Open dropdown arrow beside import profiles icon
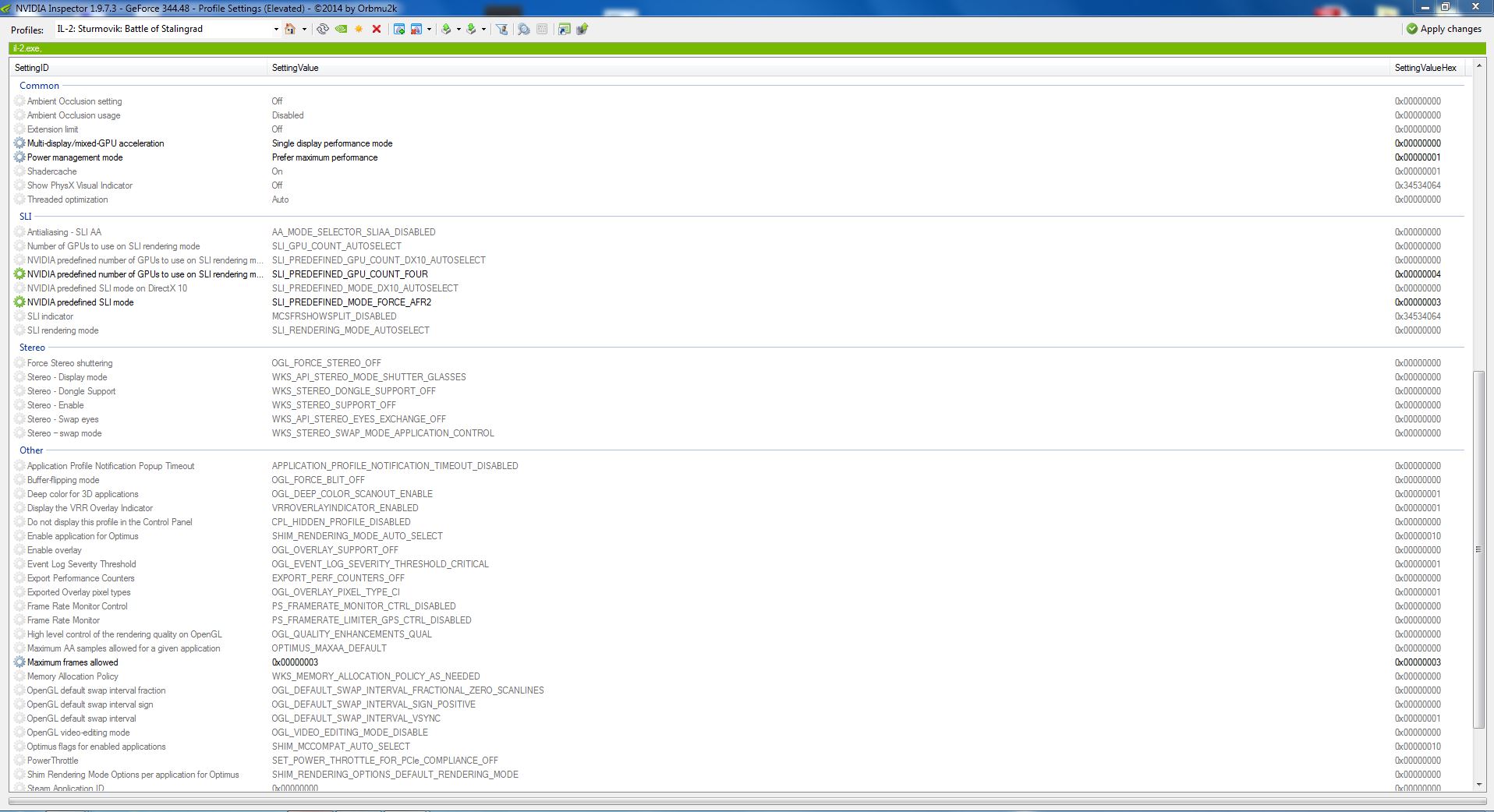 click(x=483, y=30)
